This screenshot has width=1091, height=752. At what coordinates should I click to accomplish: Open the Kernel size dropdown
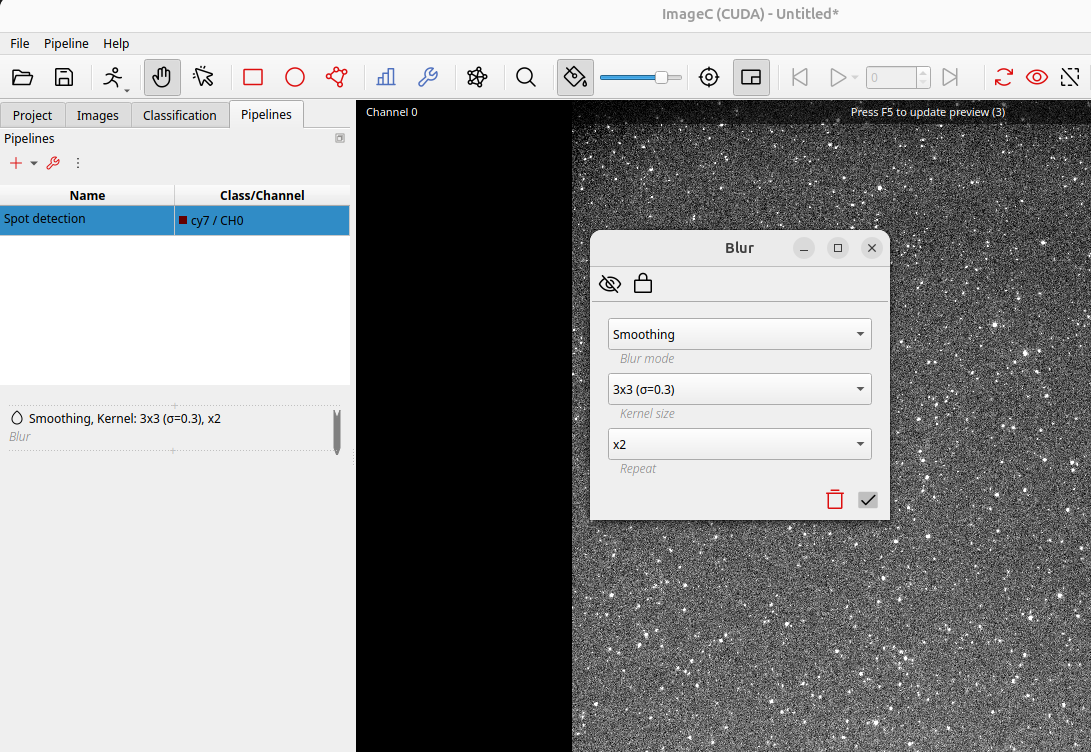739,389
